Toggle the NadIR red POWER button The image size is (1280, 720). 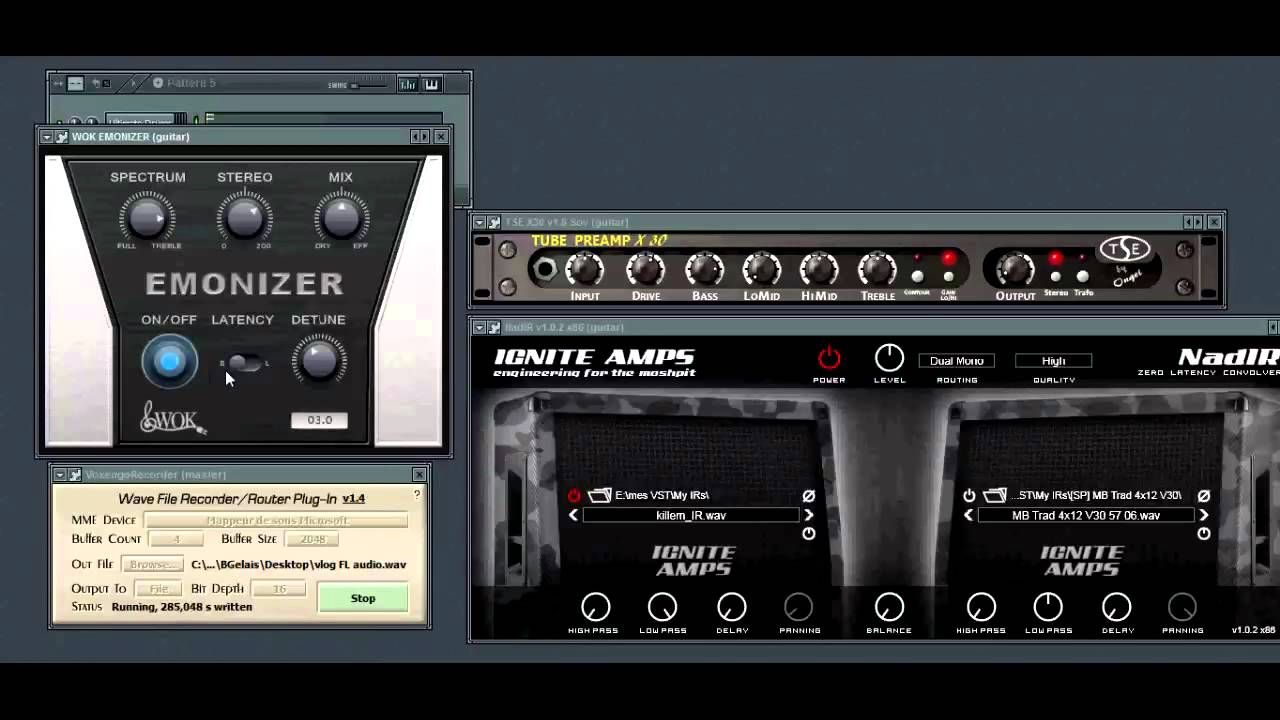tap(829, 358)
